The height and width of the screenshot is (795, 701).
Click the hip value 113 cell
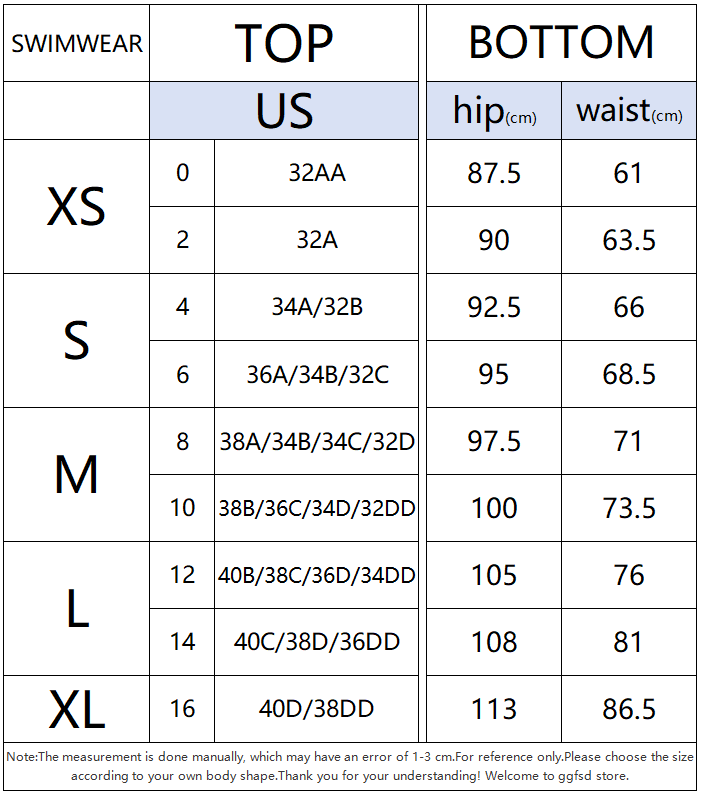(494, 708)
